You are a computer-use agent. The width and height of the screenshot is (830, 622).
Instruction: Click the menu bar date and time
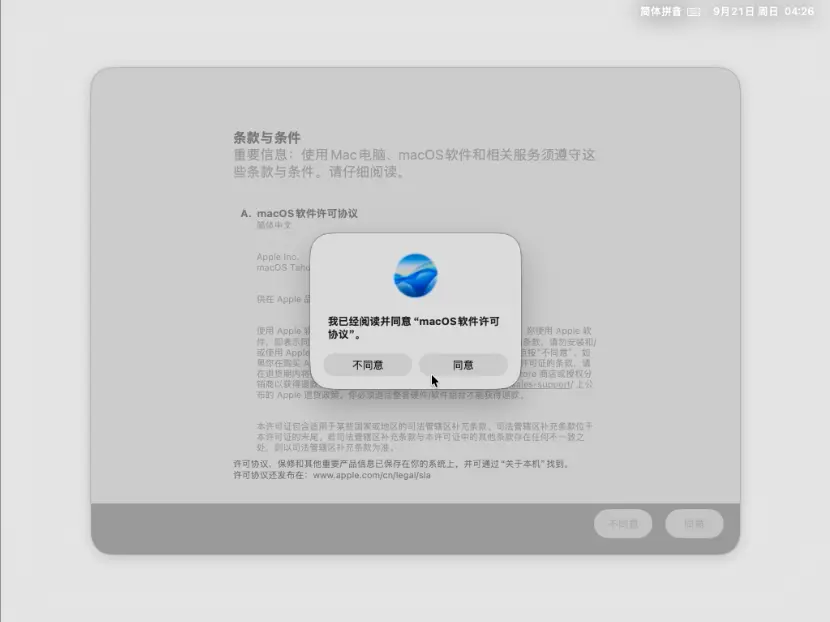763,12
